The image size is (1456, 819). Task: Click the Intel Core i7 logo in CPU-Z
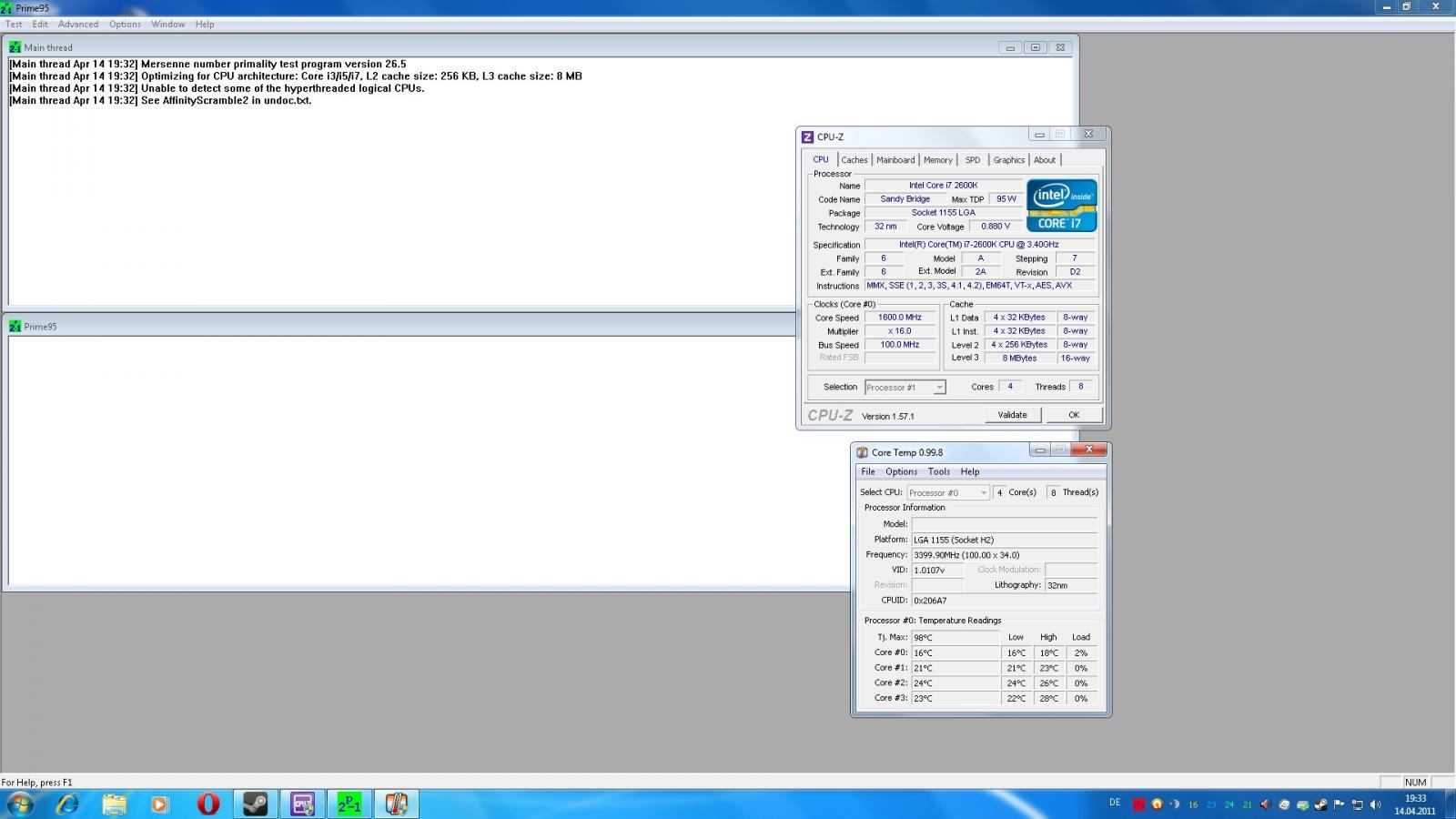pyautogui.click(x=1062, y=205)
